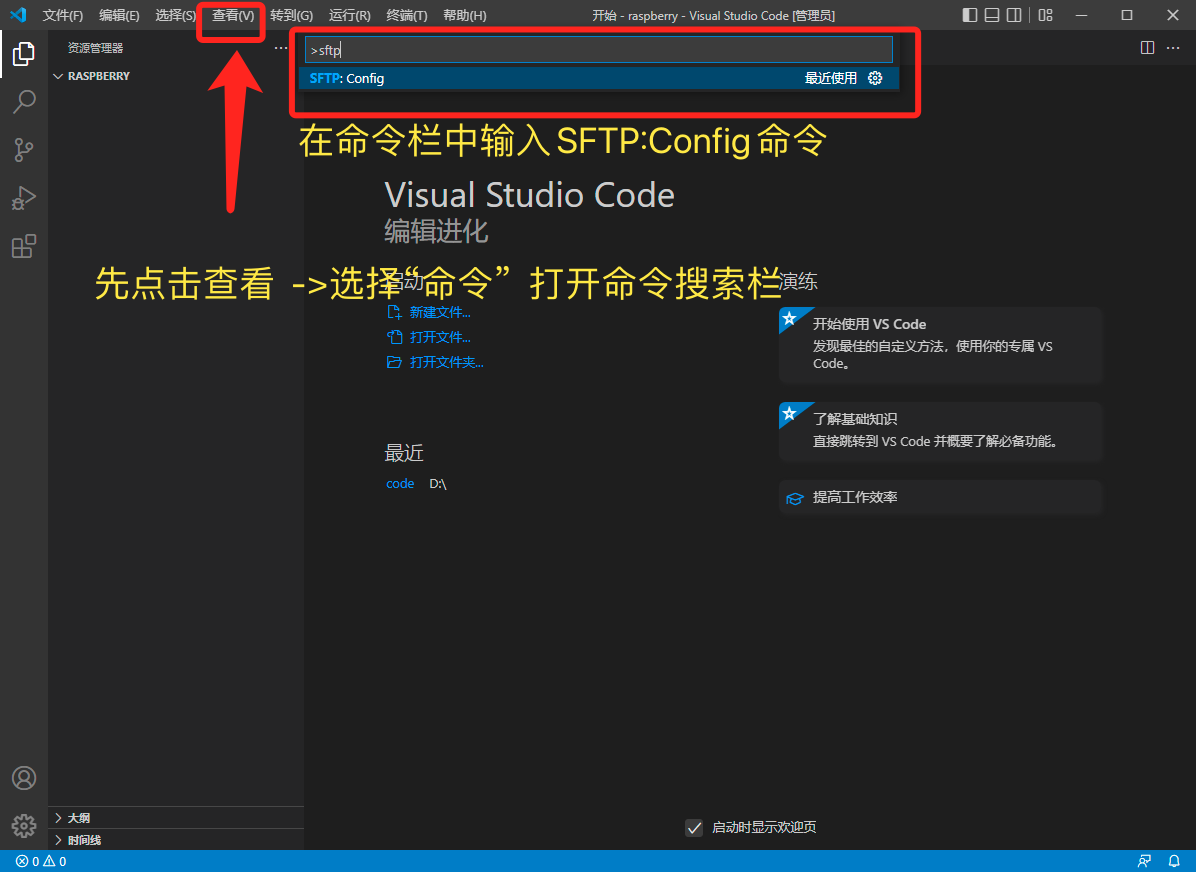
Task: Toggle primary side bar layout icon
Action: click(969, 15)
